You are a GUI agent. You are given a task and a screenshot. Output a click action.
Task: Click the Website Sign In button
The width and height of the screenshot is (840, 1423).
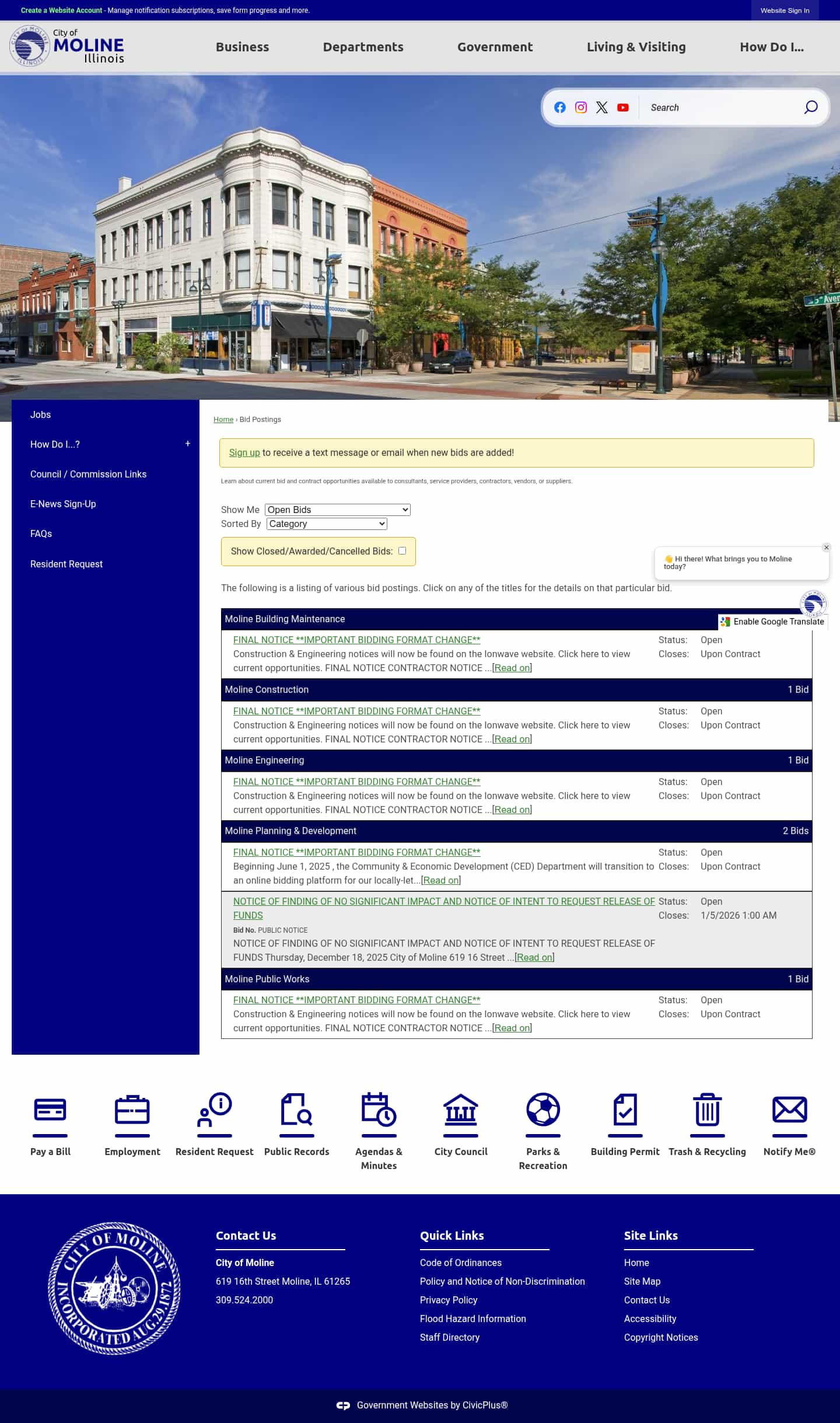(785, 11)
